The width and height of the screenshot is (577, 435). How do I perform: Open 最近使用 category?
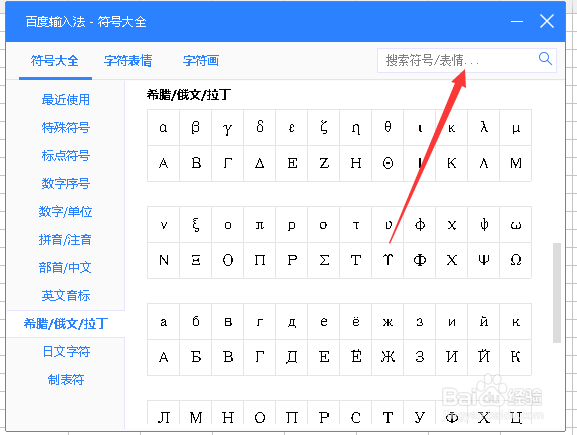point(66,100)
